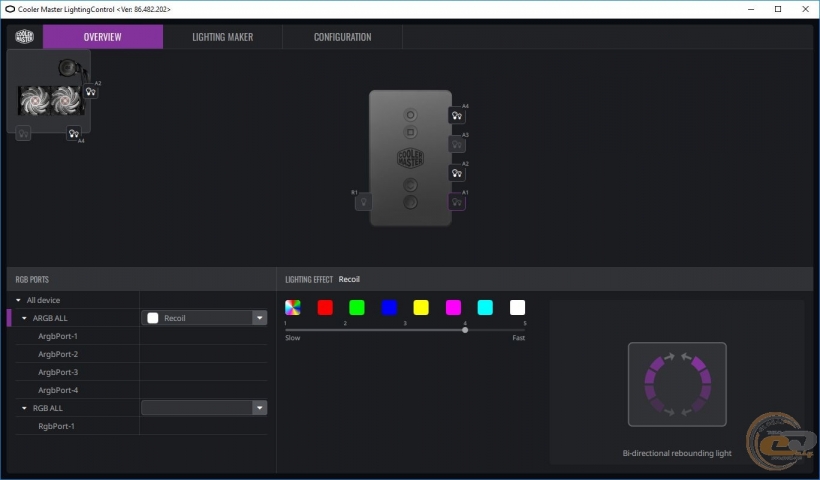
Task: Choose the white color swatch
Action: [x=517, y=307]
